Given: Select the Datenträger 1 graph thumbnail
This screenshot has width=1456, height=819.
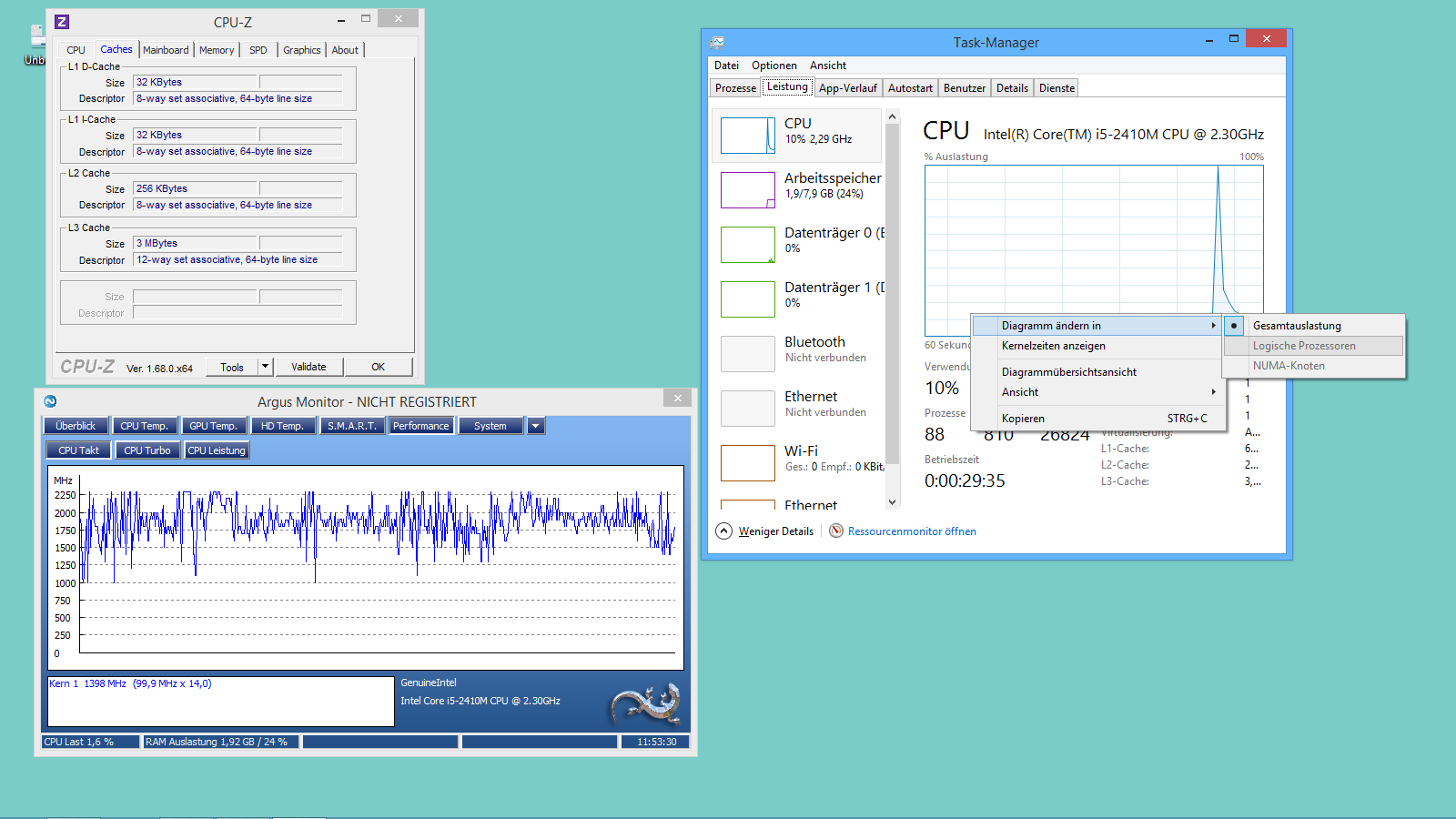Looking at the screenshot, I should coord(748,299).
